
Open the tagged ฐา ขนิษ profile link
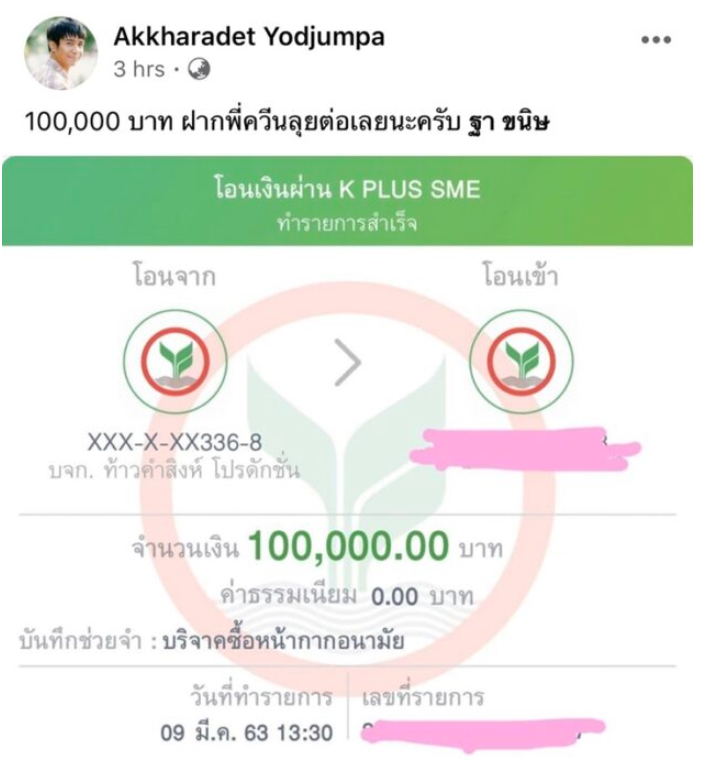pyautogui.click(x=509, y=121)
